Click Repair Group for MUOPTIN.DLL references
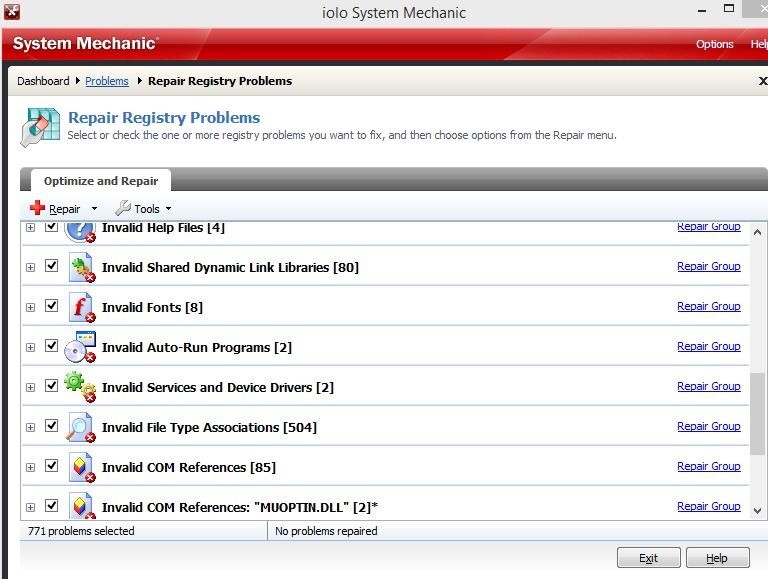 (x=708, y=506)
